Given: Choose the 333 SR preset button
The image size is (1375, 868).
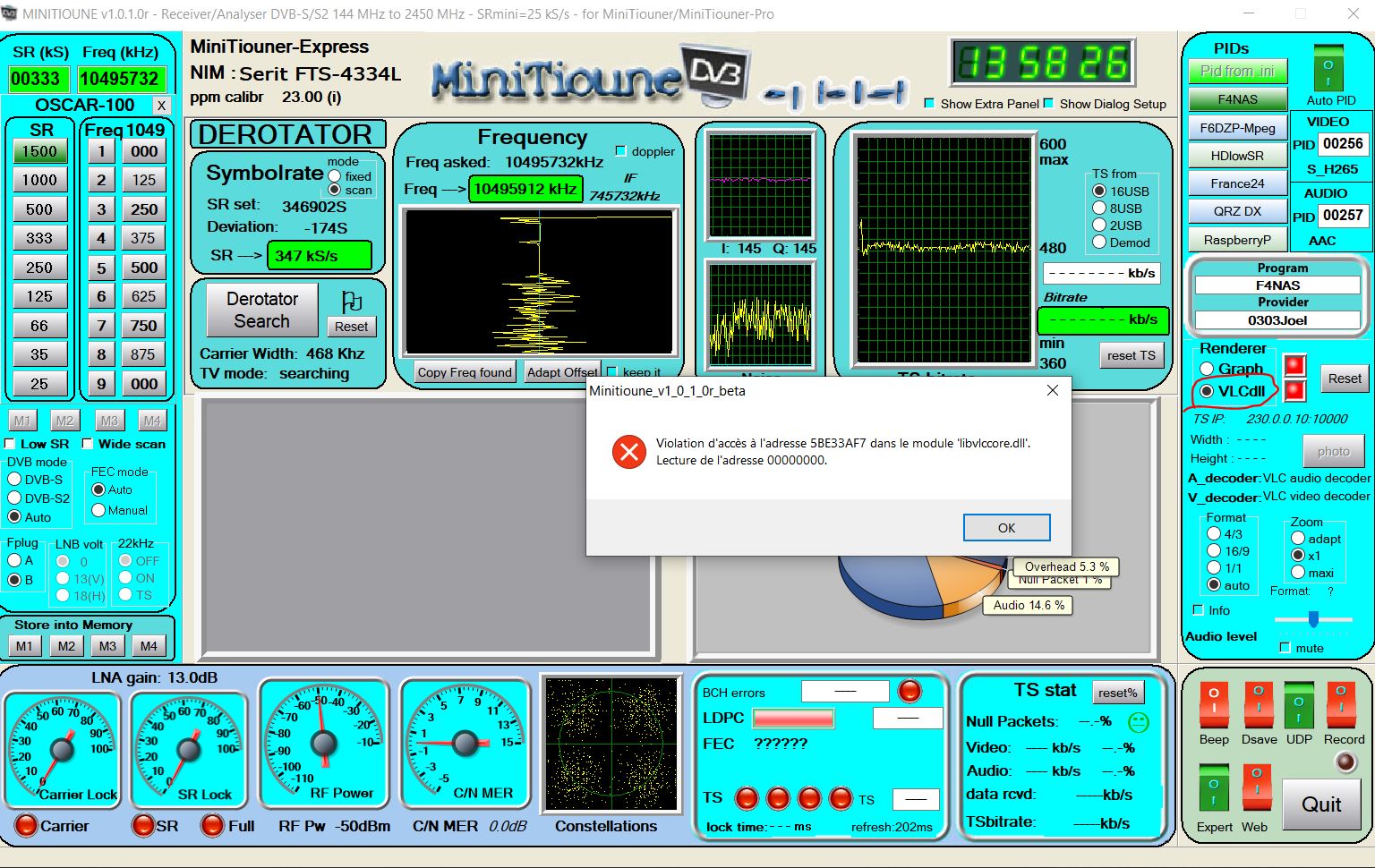Looking at the screenshot, I should 39,238.
